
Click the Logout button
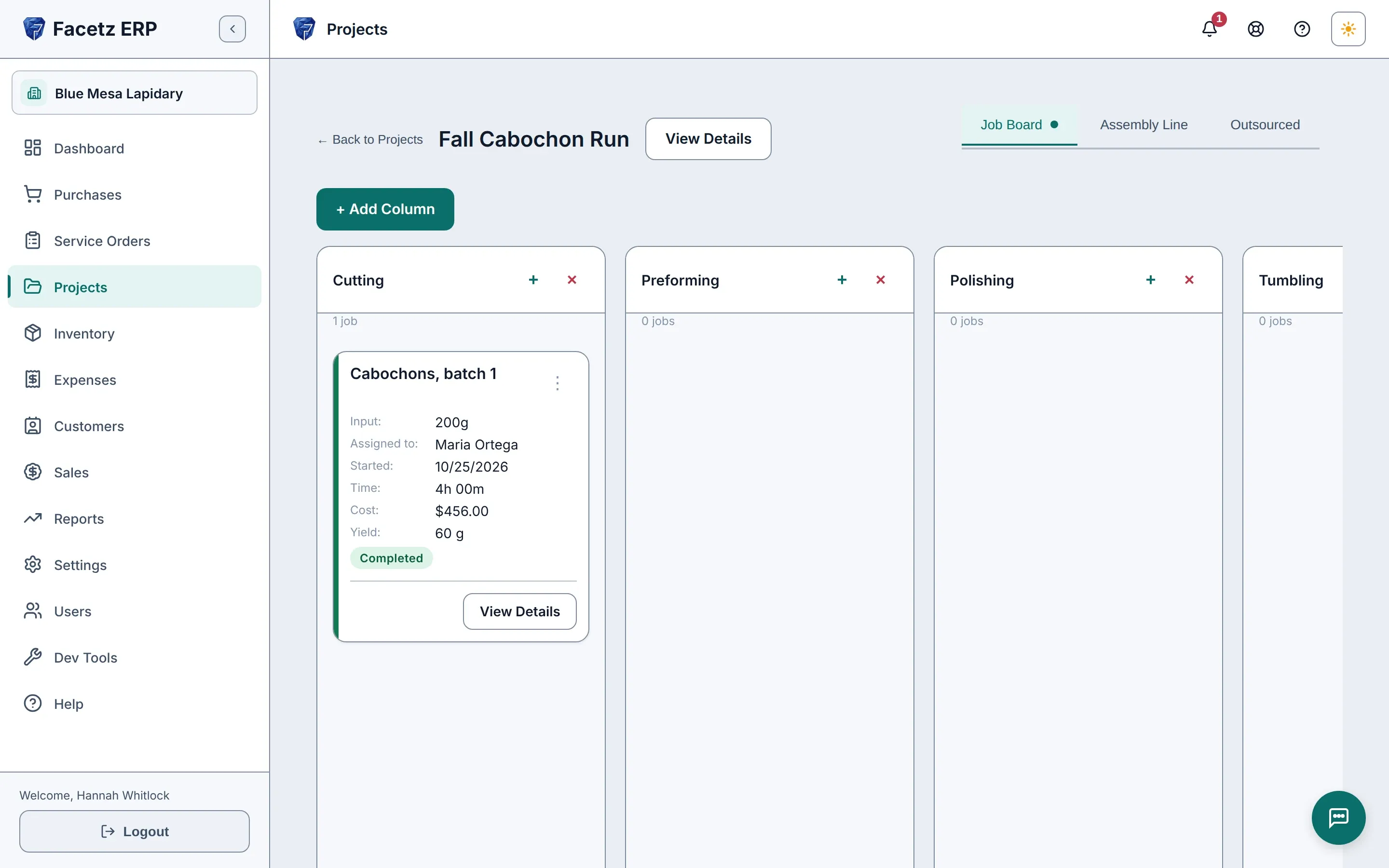tap(134, 831)
